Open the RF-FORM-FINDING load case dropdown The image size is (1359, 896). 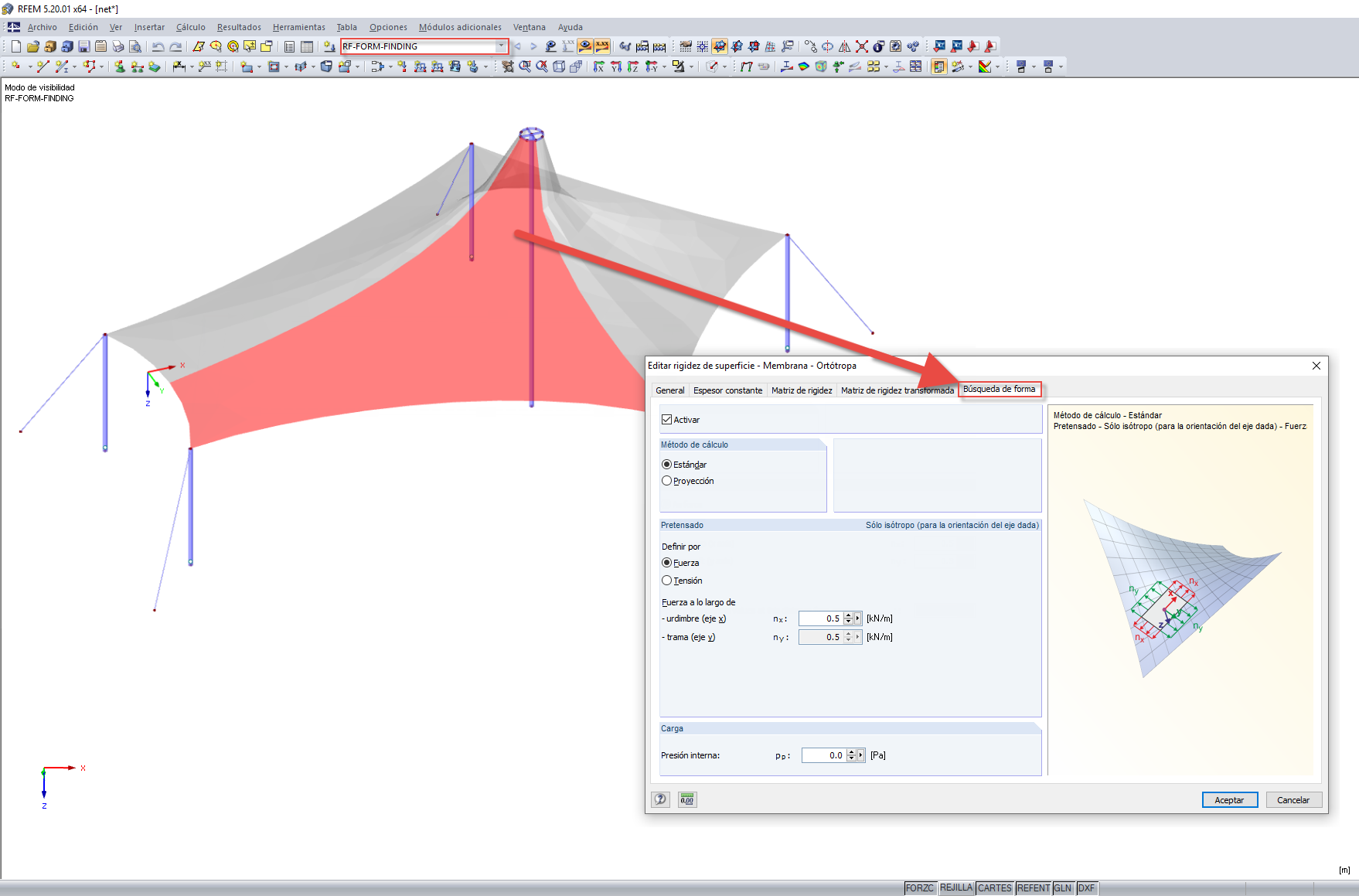click(x=501, y=46)
